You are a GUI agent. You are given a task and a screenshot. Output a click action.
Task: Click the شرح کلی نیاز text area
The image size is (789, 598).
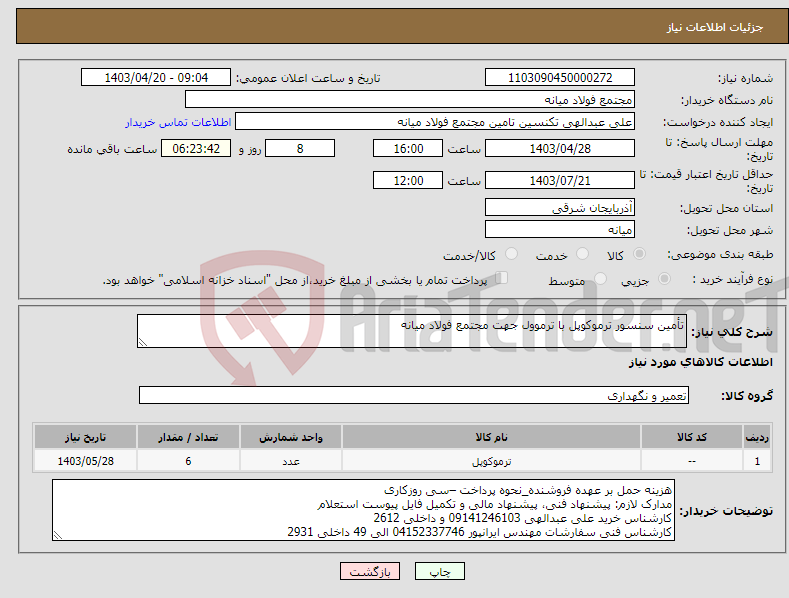pos(412,331)
